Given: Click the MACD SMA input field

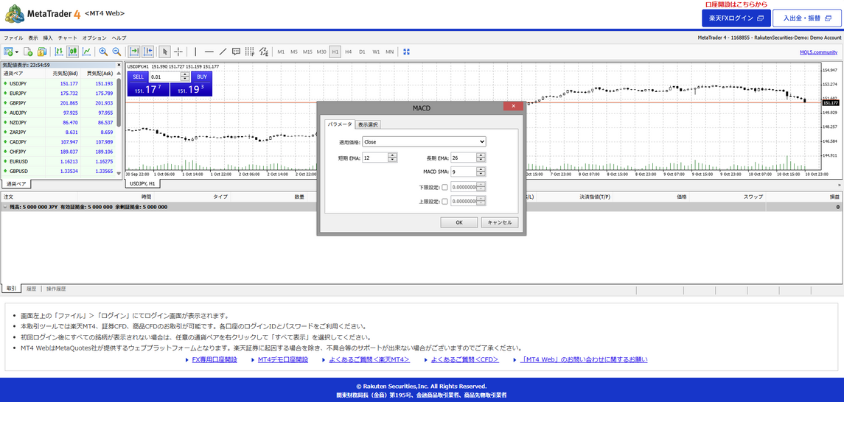Looking at the screenshot, I should pyautogui.click(x=462, y=172).
